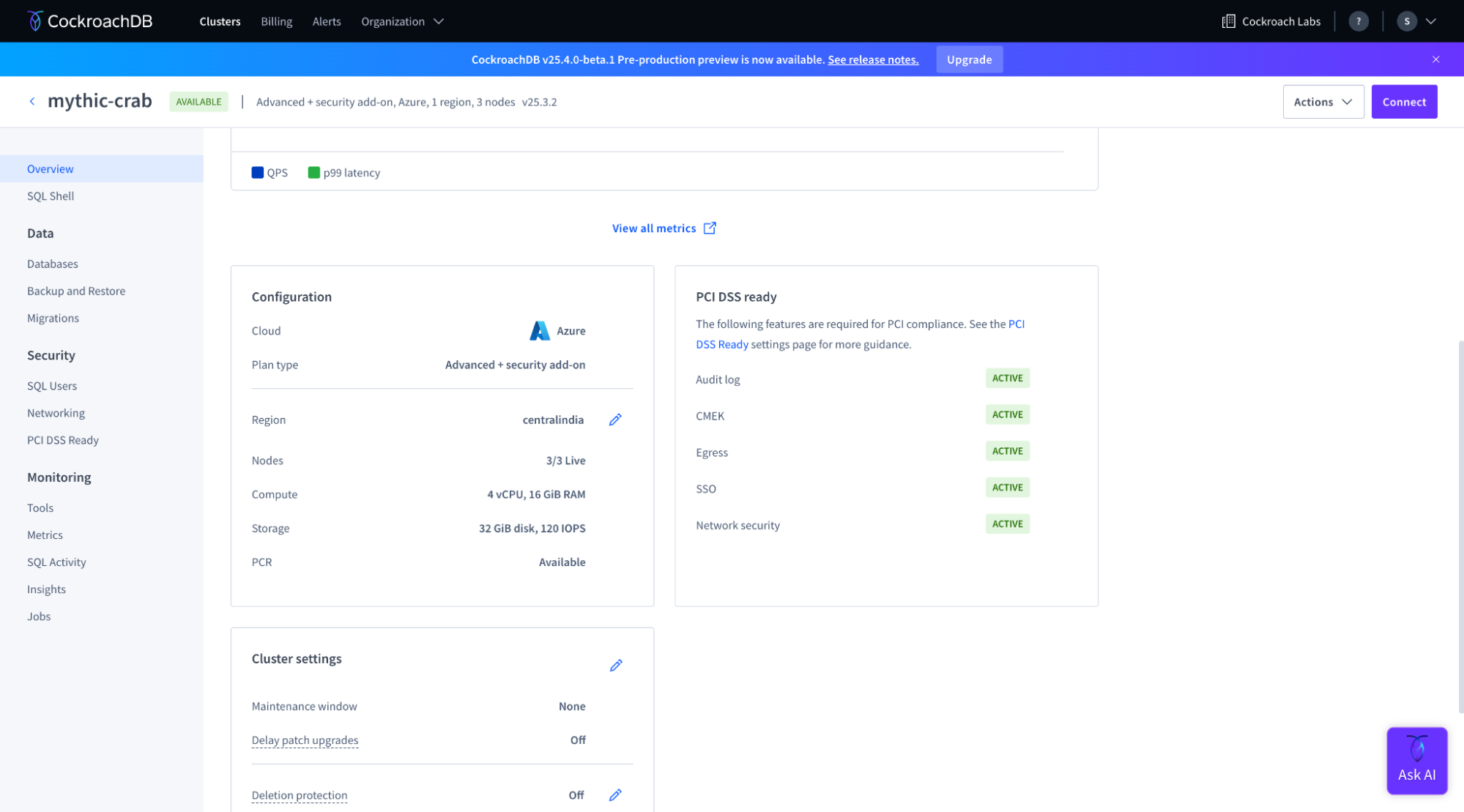Click the Cockroach Labs organization building icon
The image size is (1464, 812).
(1228, 21)
